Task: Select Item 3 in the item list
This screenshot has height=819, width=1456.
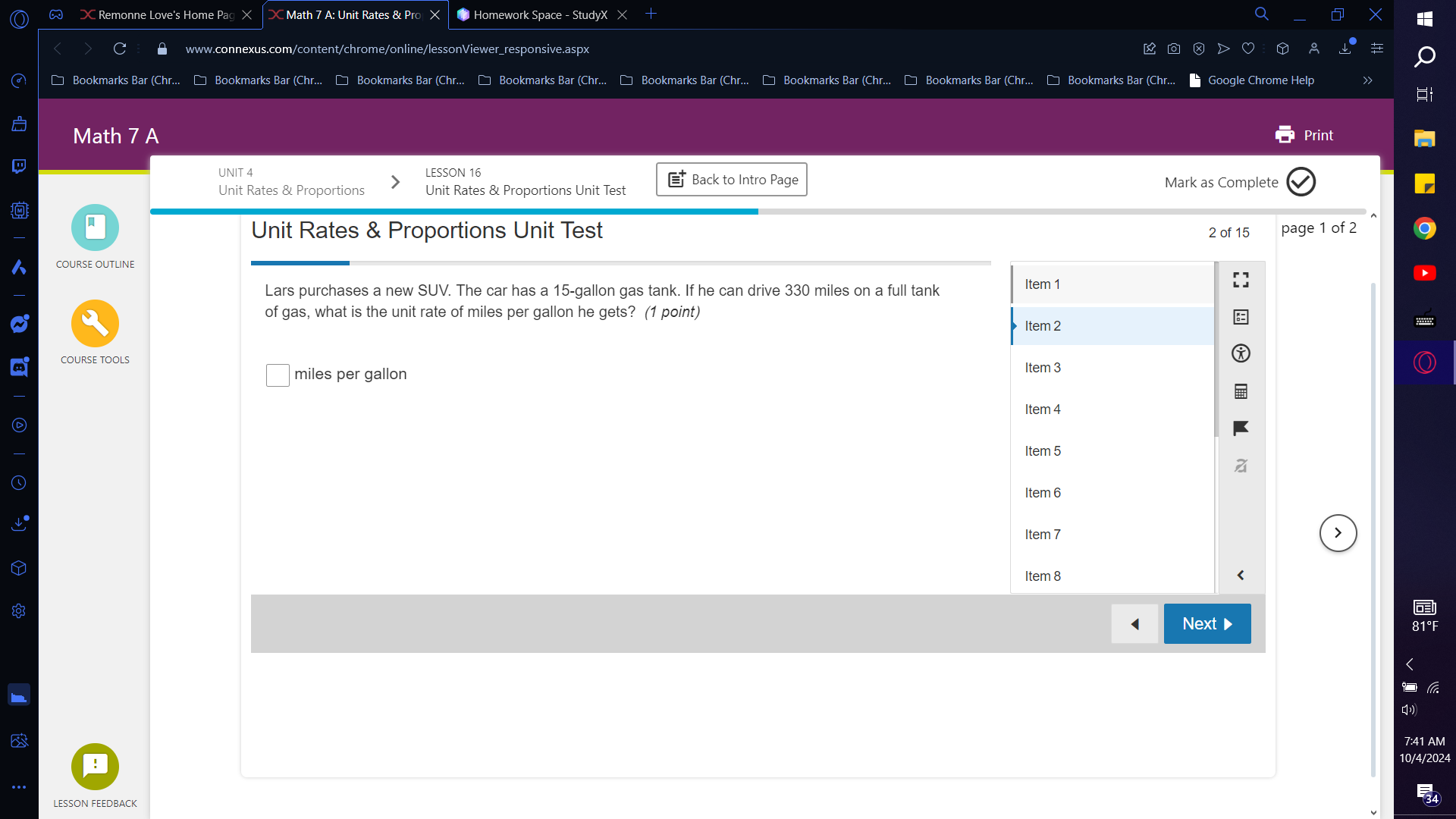Action: point(1112,368)
